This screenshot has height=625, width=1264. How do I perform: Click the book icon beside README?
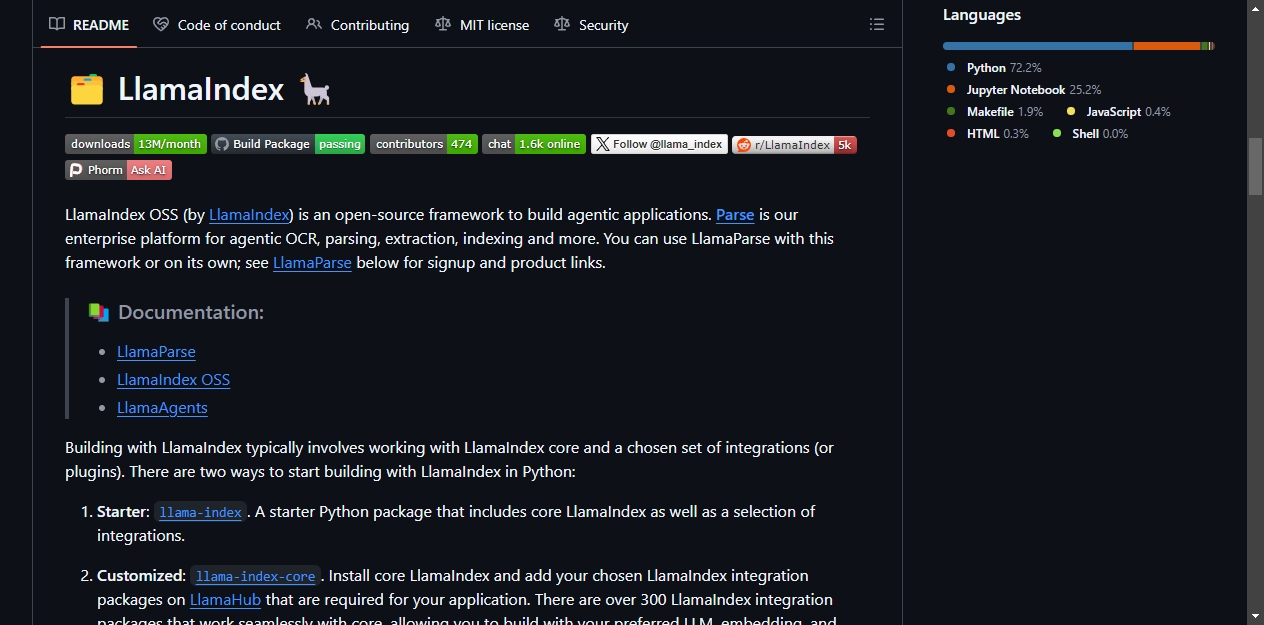(57, 24)
